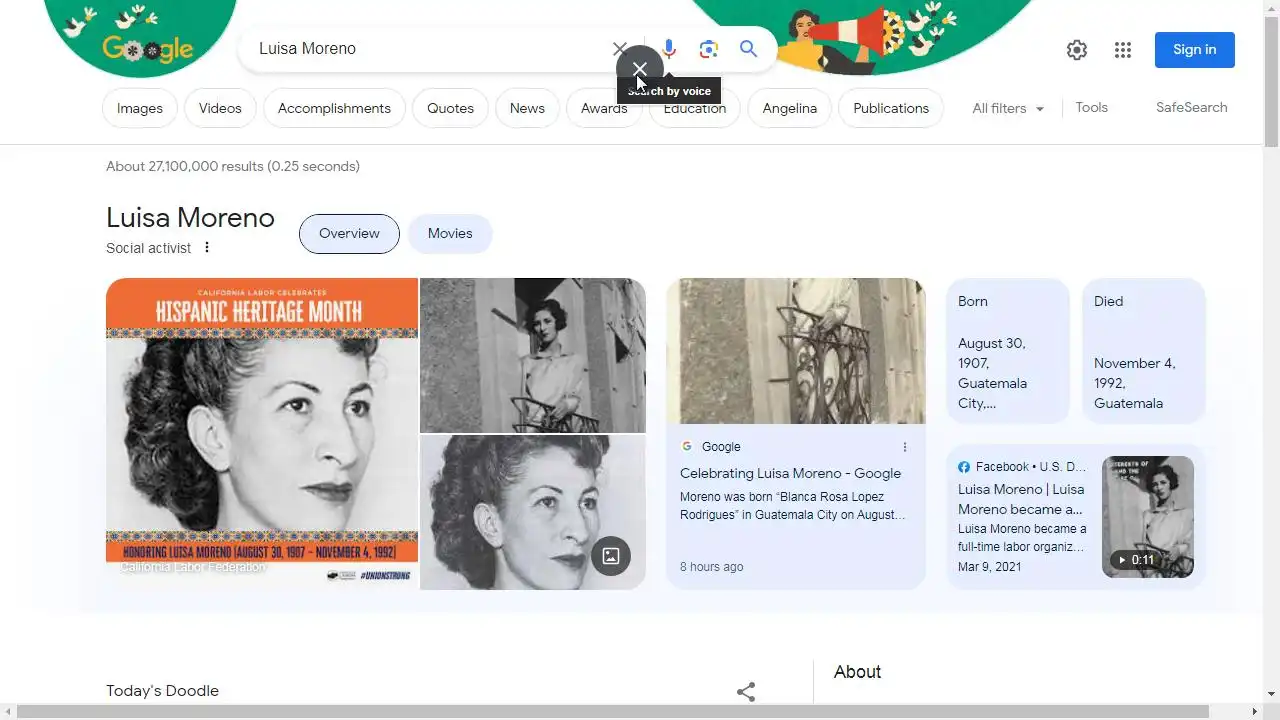Open options menu on Google article card

(x=905, y=447)
